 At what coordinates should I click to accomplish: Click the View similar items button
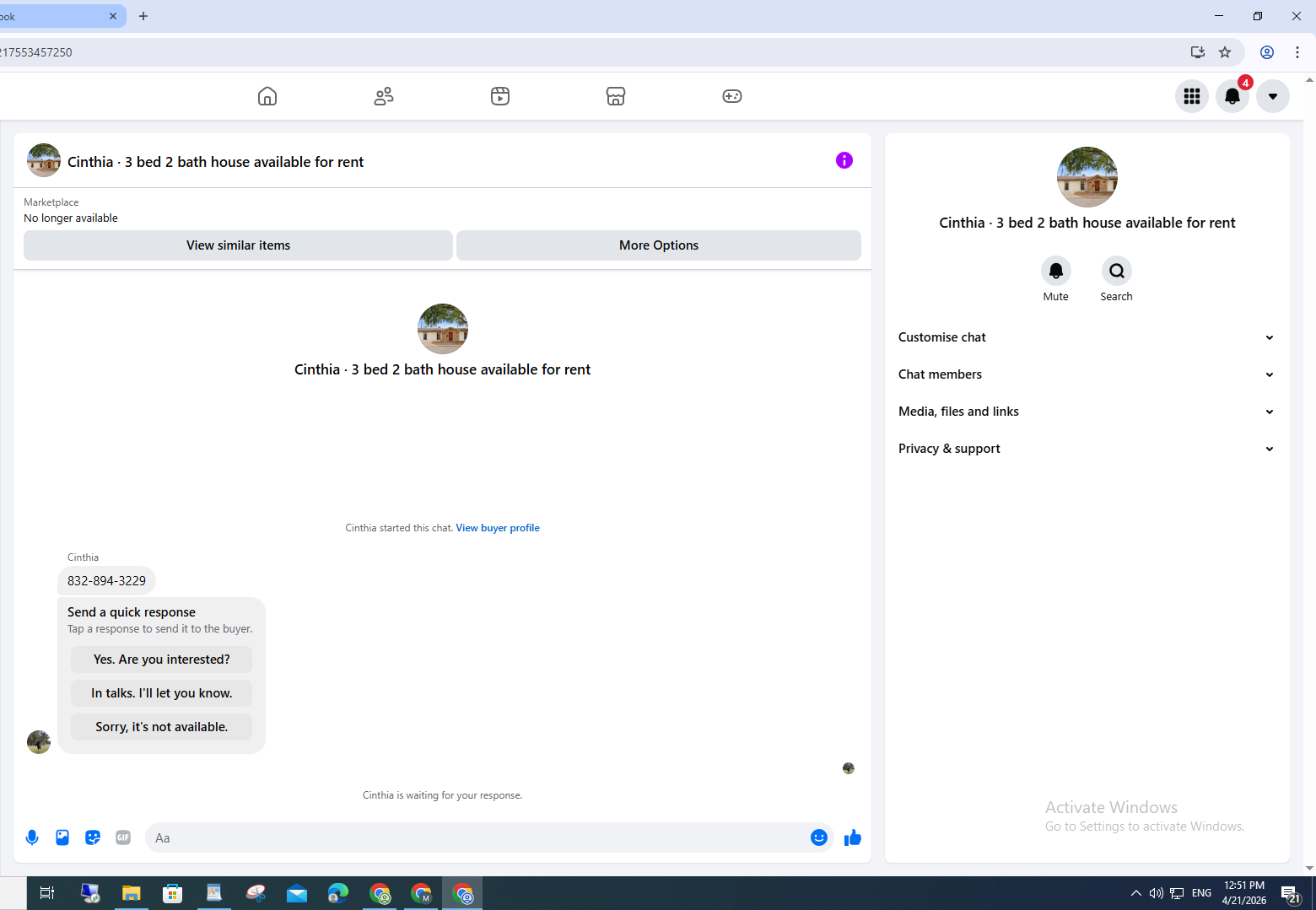pos(238,245)
